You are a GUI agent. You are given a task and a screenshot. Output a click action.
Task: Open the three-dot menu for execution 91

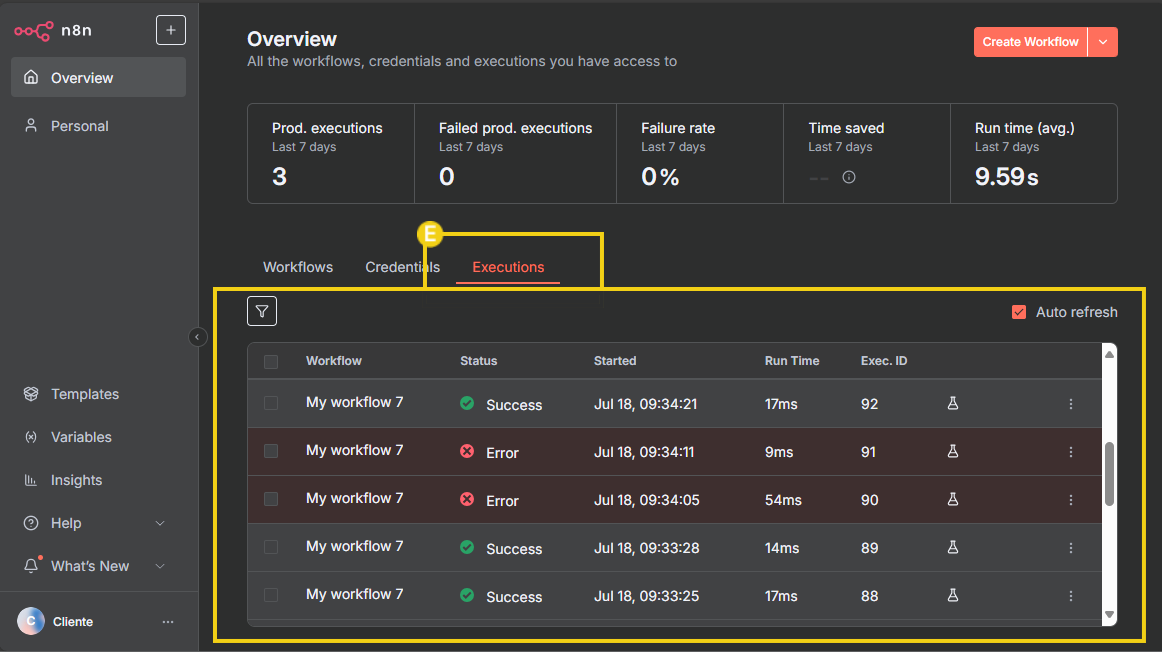(1071, 452)
